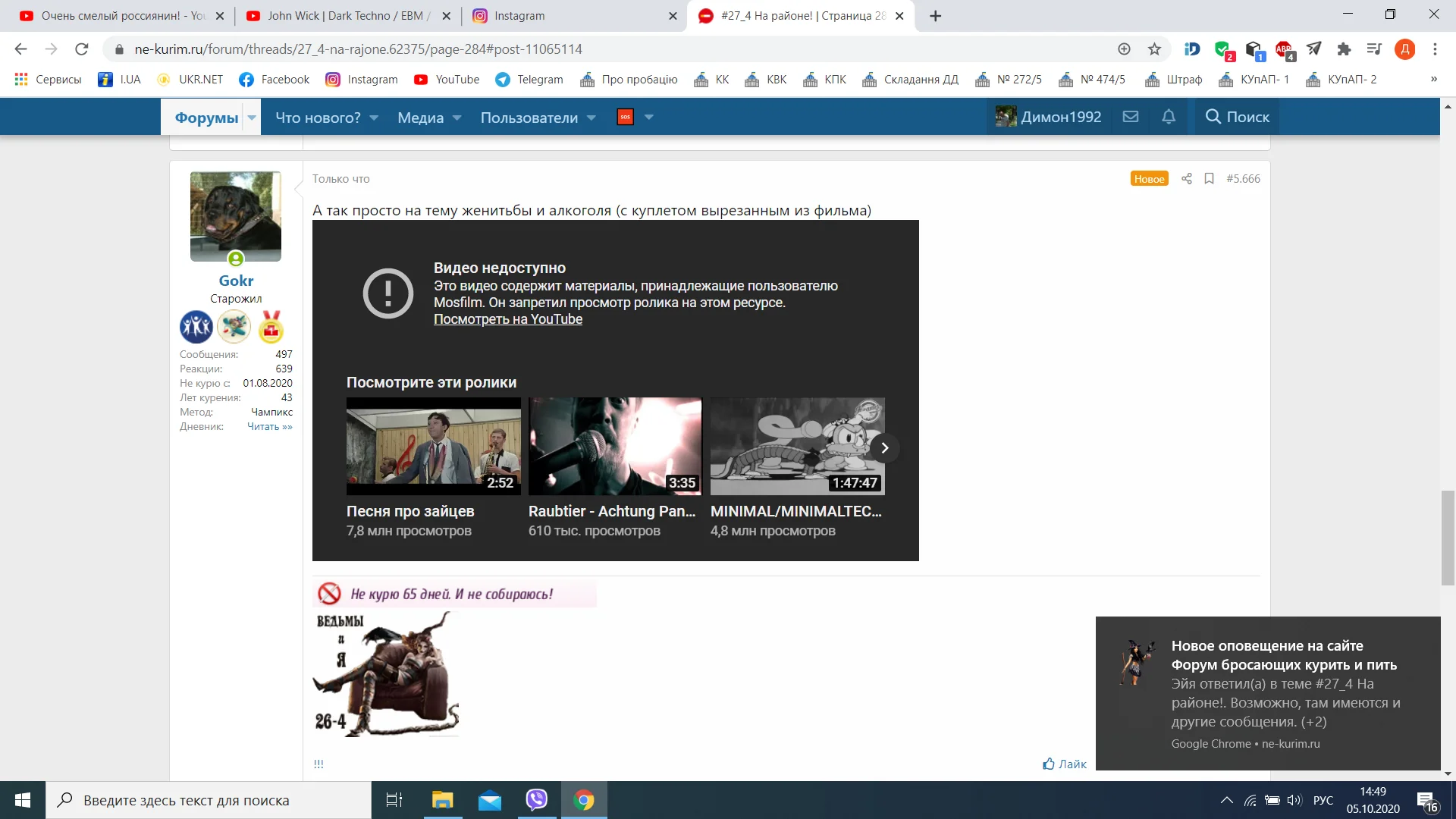Open the private messages envelope icon
1456x819 pixels.
tap(1131, 117)
